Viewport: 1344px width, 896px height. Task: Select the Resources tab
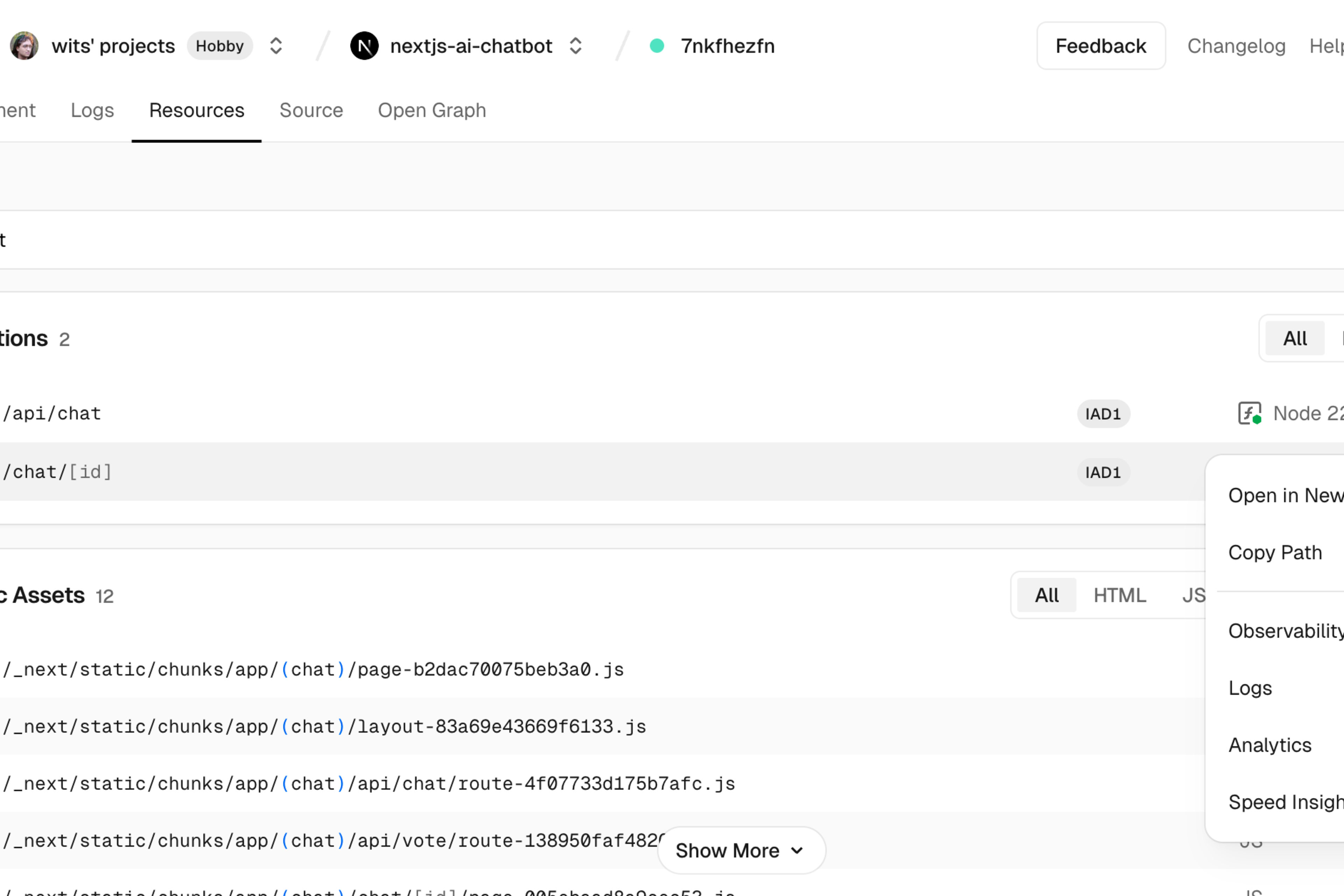197,110
